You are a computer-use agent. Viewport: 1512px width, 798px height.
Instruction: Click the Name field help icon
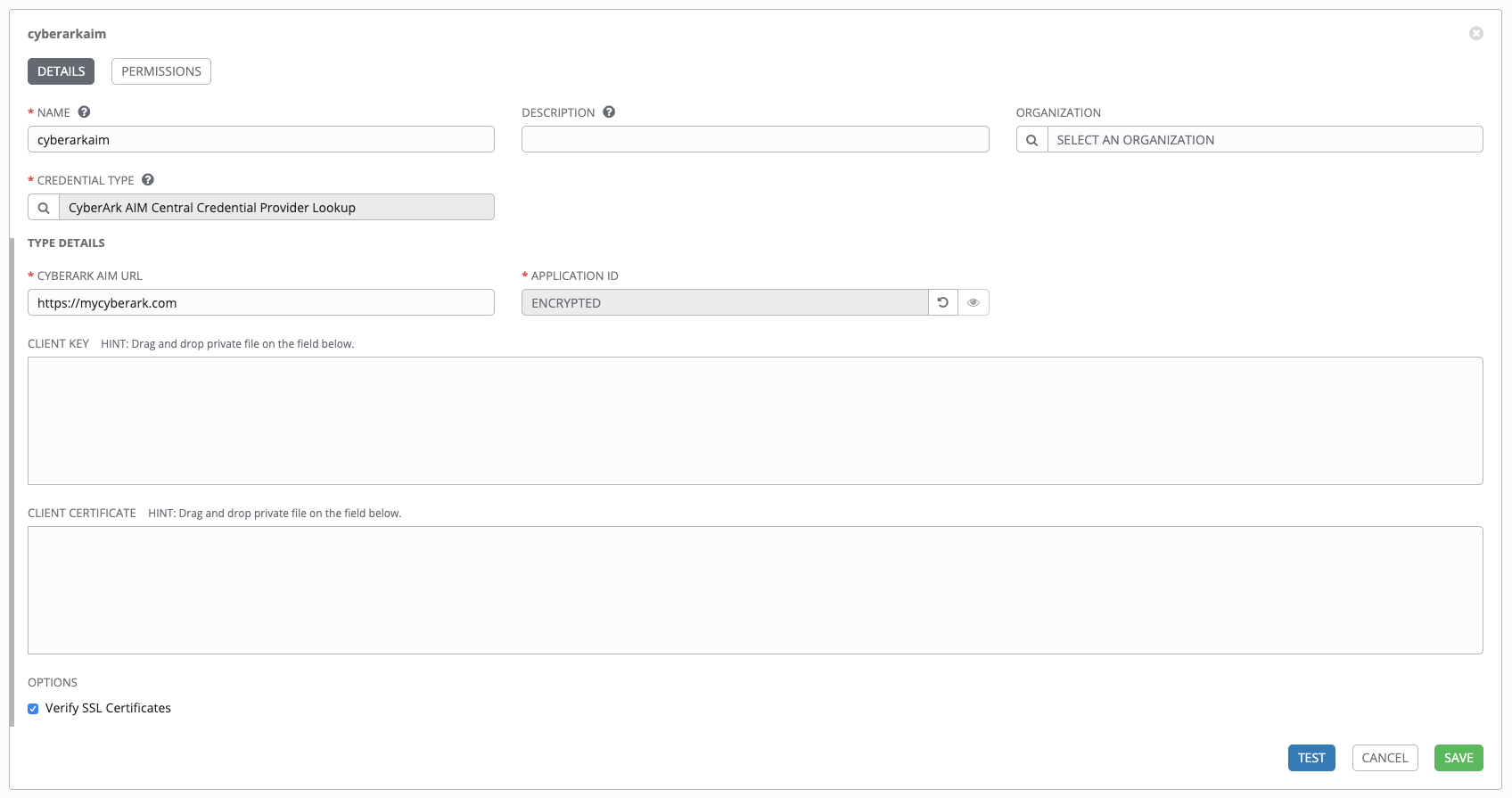(85, 112)
